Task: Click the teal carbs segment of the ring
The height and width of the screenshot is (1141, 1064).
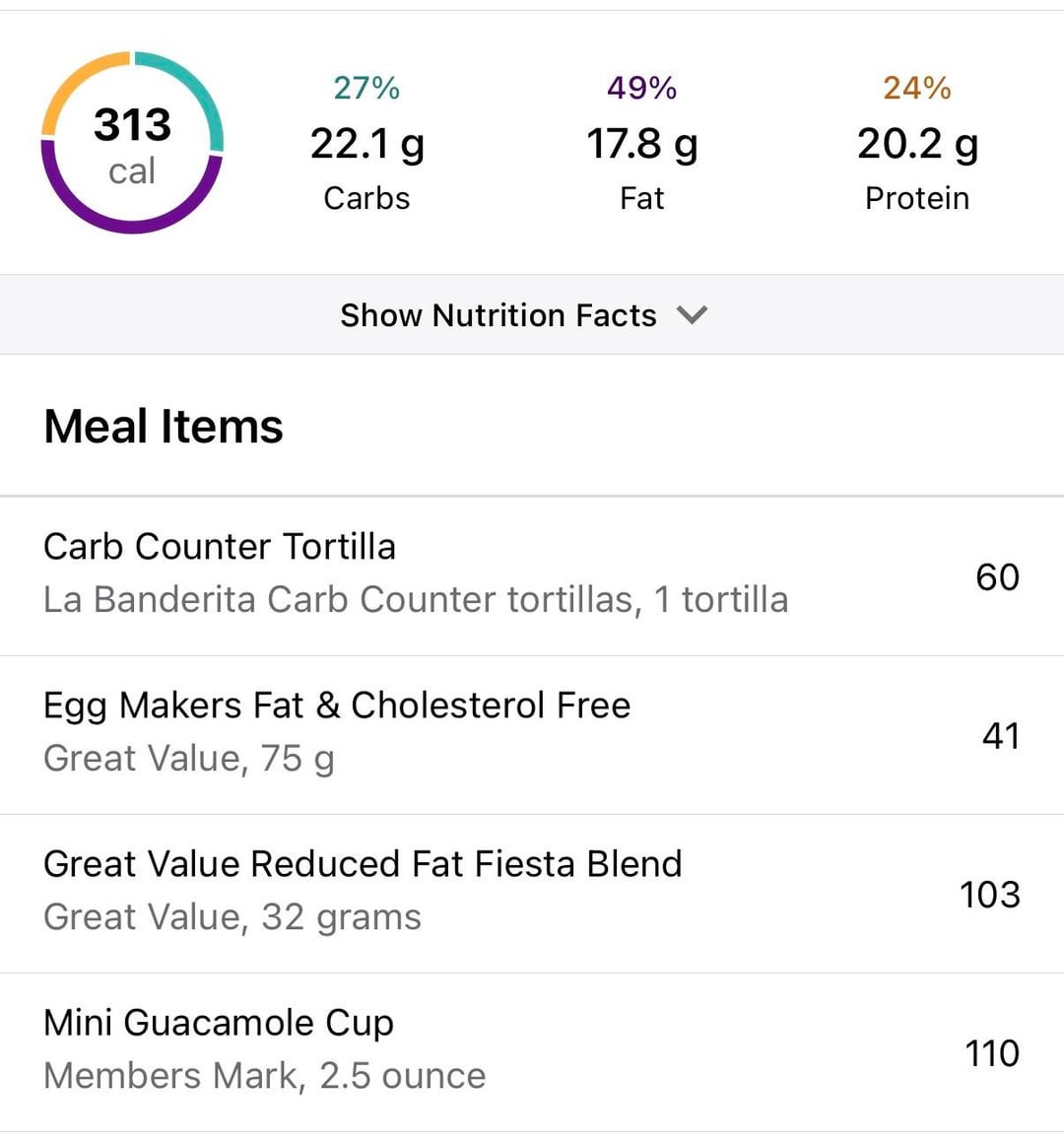Action: 193,87
